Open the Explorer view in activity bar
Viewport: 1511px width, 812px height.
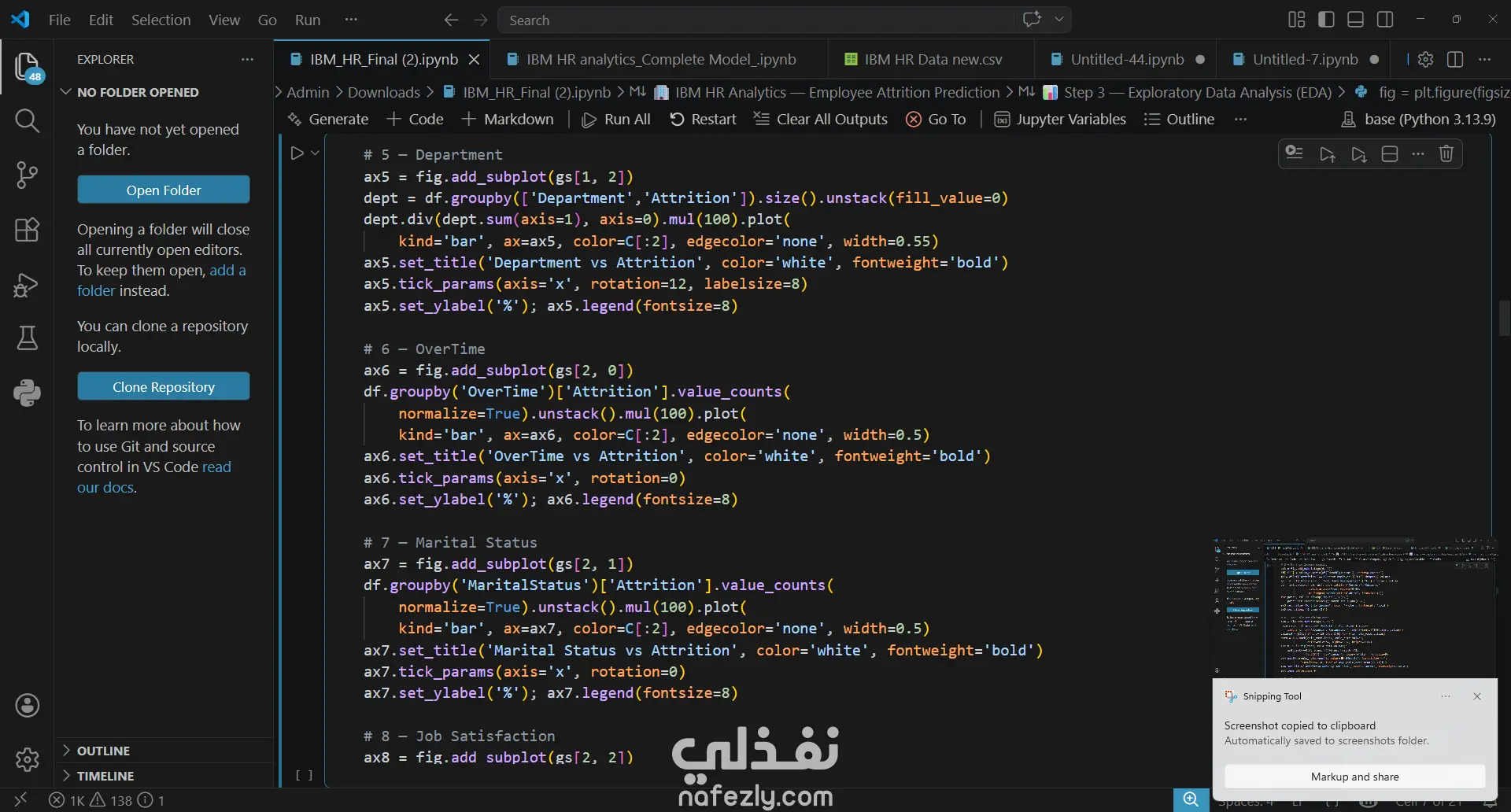[27, 67]
